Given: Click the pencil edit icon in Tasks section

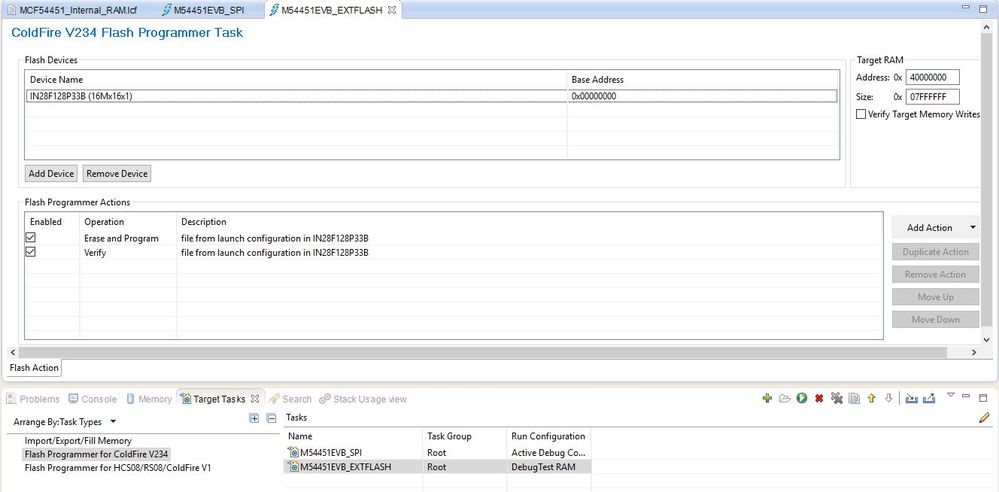Looking at the screenshot, I should click(x=984, y=418).
